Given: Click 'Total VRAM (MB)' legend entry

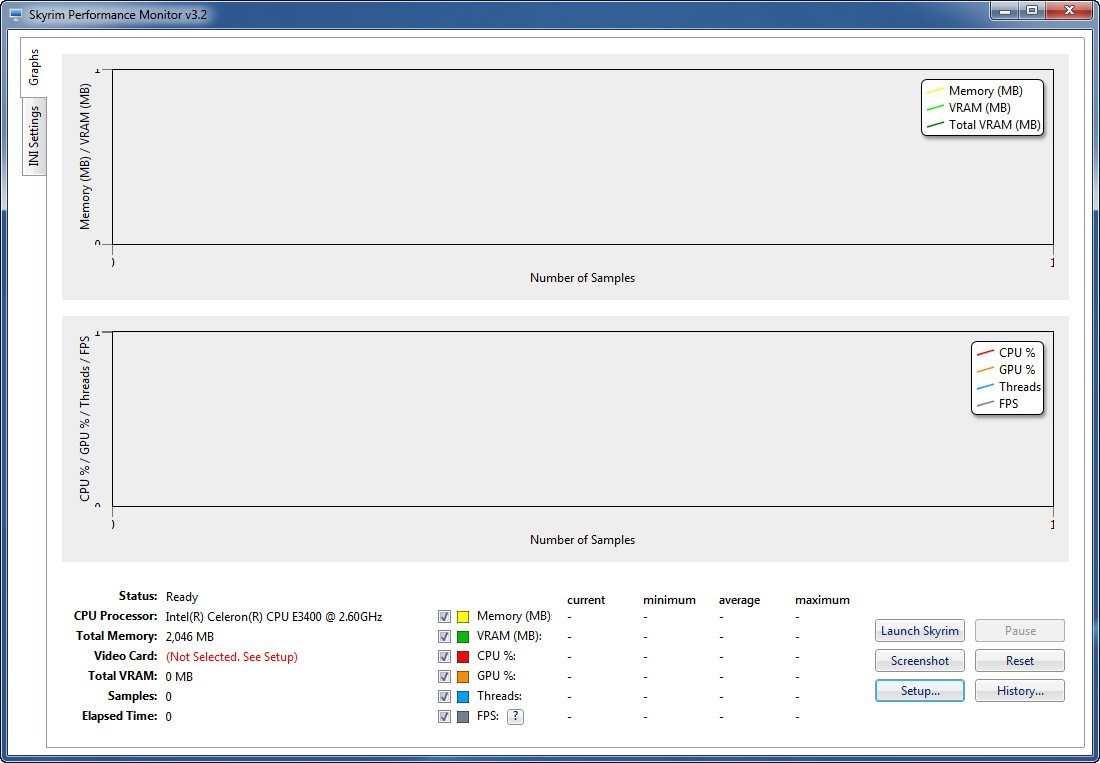Looking at the screenshot, I should point(994,125).
